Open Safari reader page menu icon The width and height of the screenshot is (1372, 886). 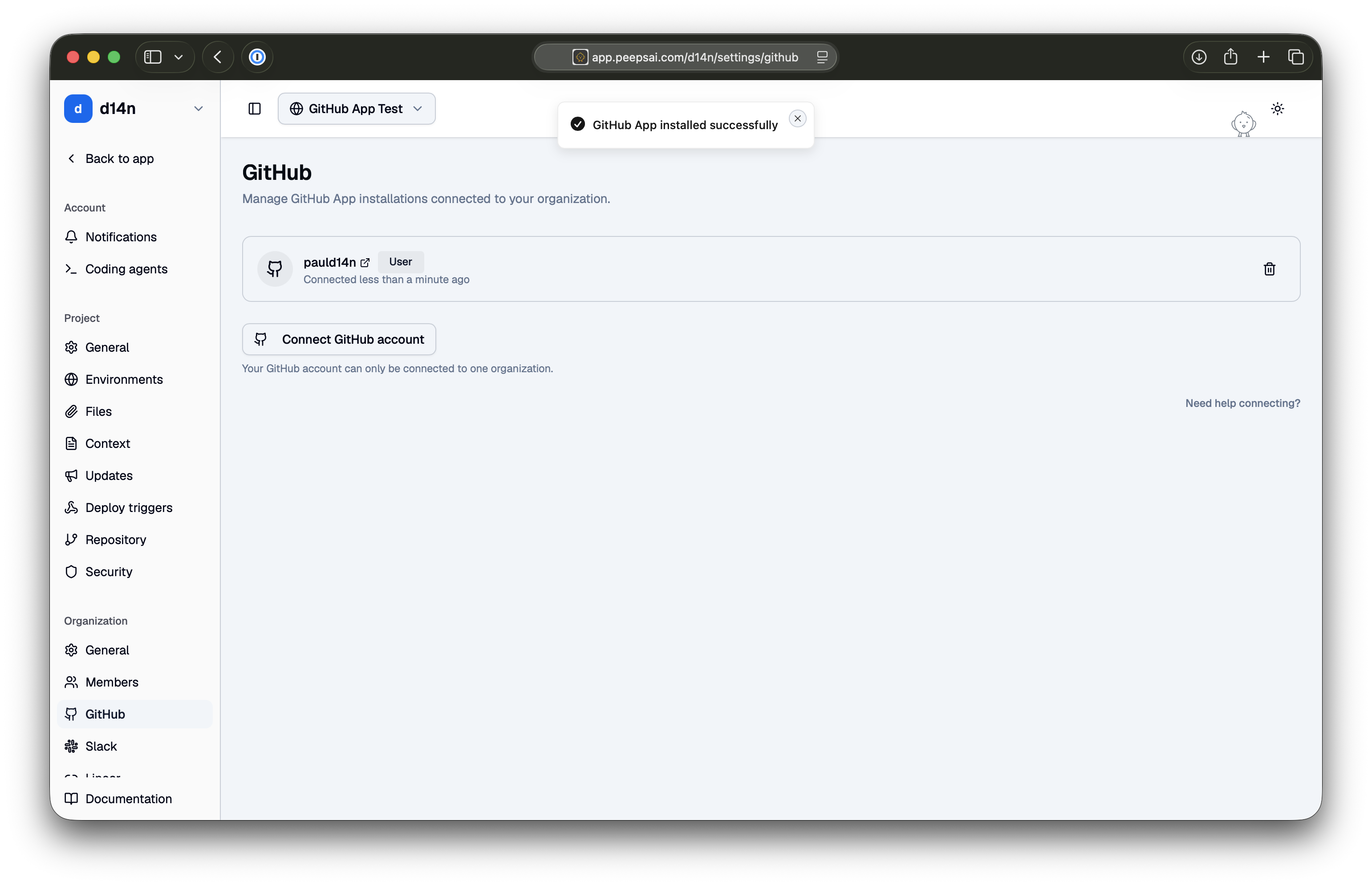coord(821,57)
